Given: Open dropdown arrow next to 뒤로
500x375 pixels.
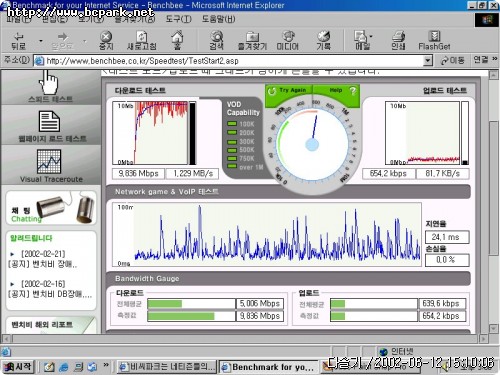Looking at the screenshot, I should 41,41.
